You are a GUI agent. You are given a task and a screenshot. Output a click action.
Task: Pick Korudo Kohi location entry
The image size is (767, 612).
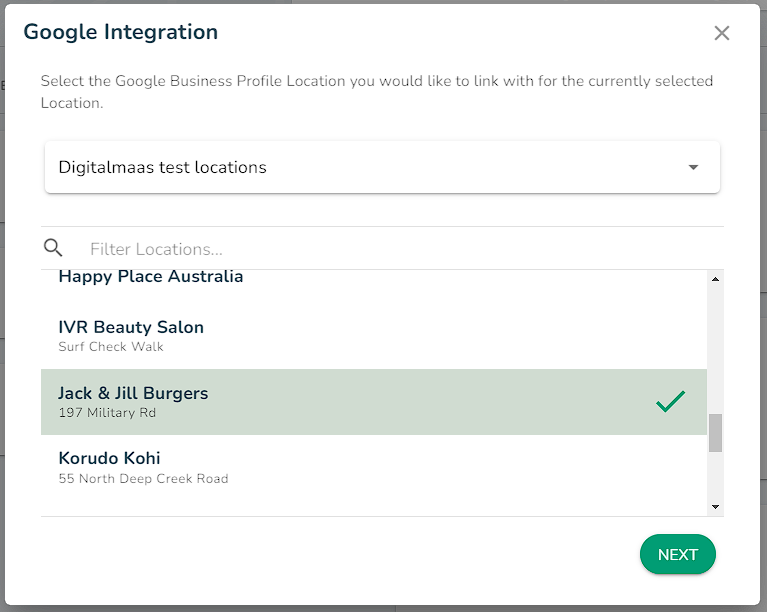[x=374, y=468]
